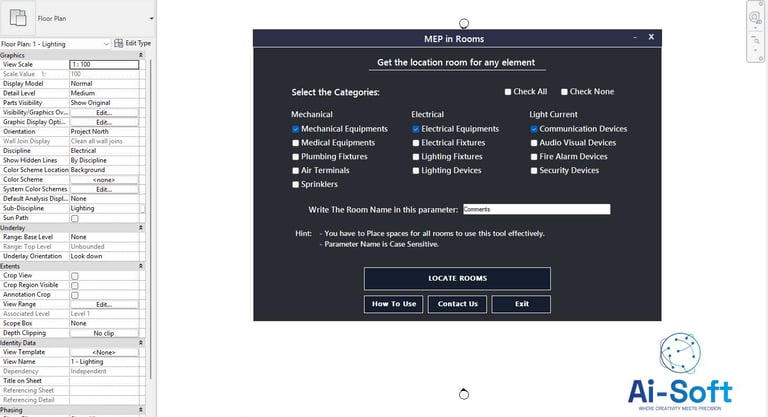Toggle the Sun Path checkbox
This screenshot has width=768, height=417.
(75, 219)
